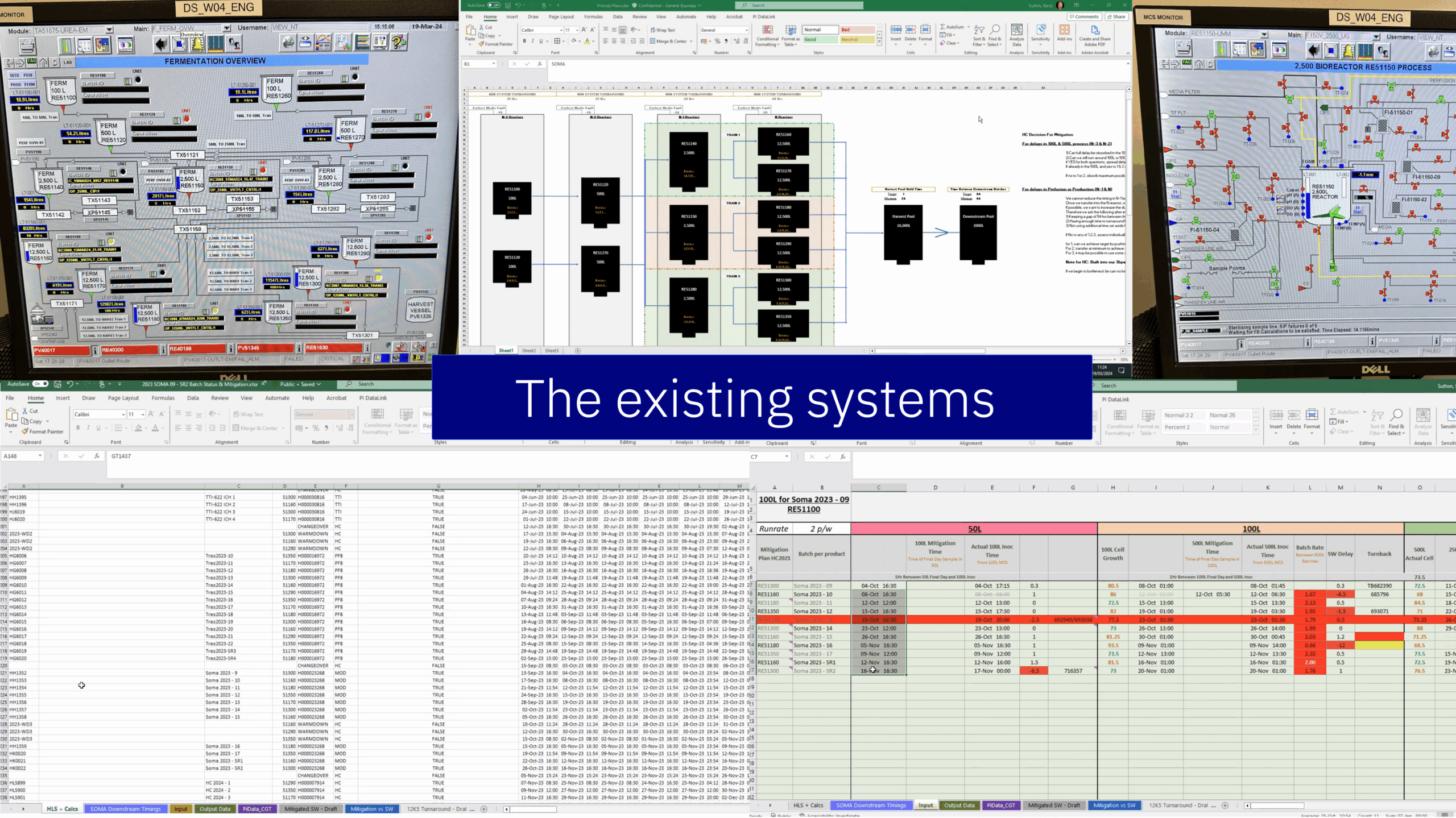
Task: Switch to Output Data sheet in SOMA 09 workbook
Action: (215, 809)
